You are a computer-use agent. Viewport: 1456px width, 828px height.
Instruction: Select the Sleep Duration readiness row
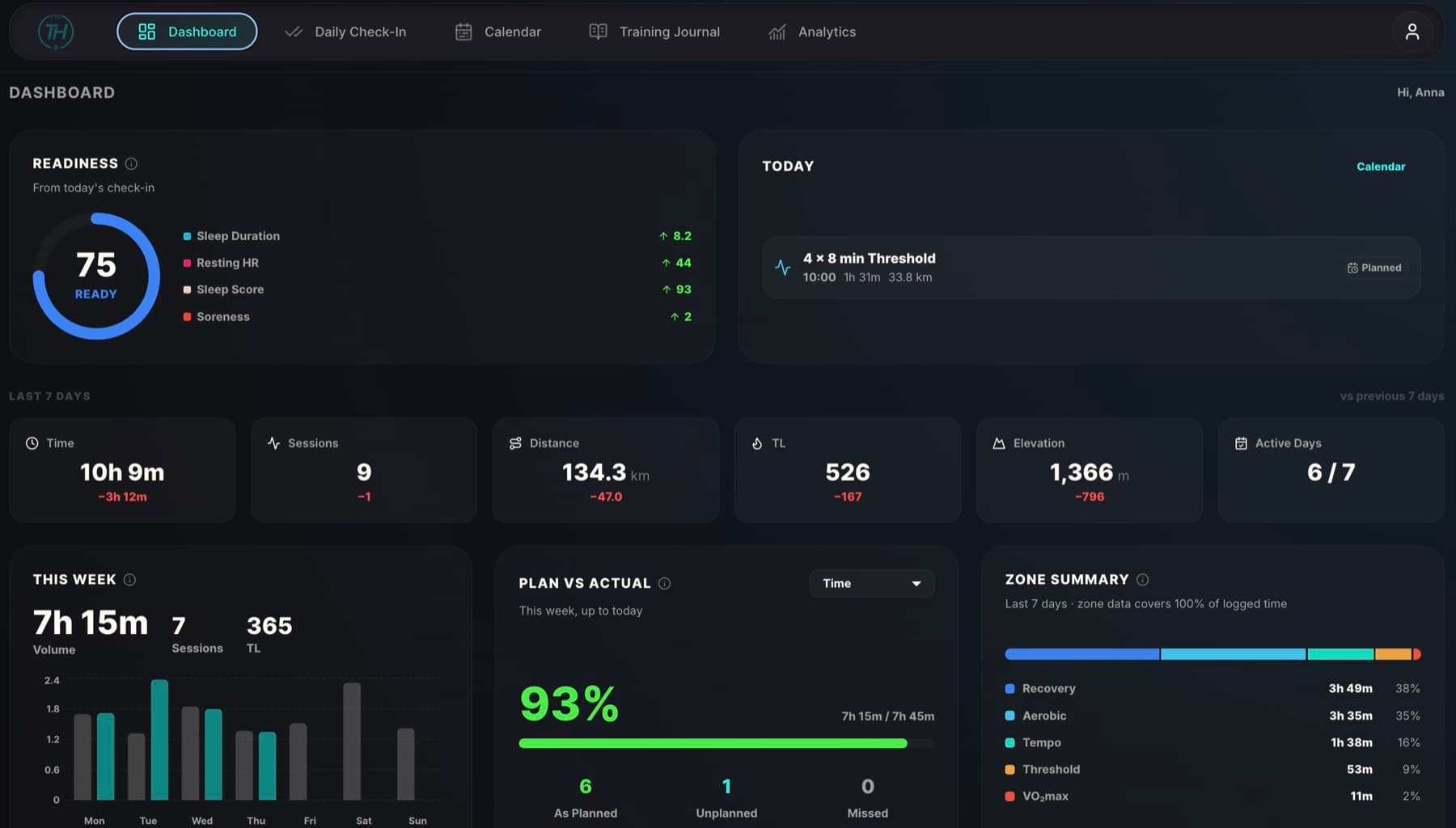tap(437, 236)
